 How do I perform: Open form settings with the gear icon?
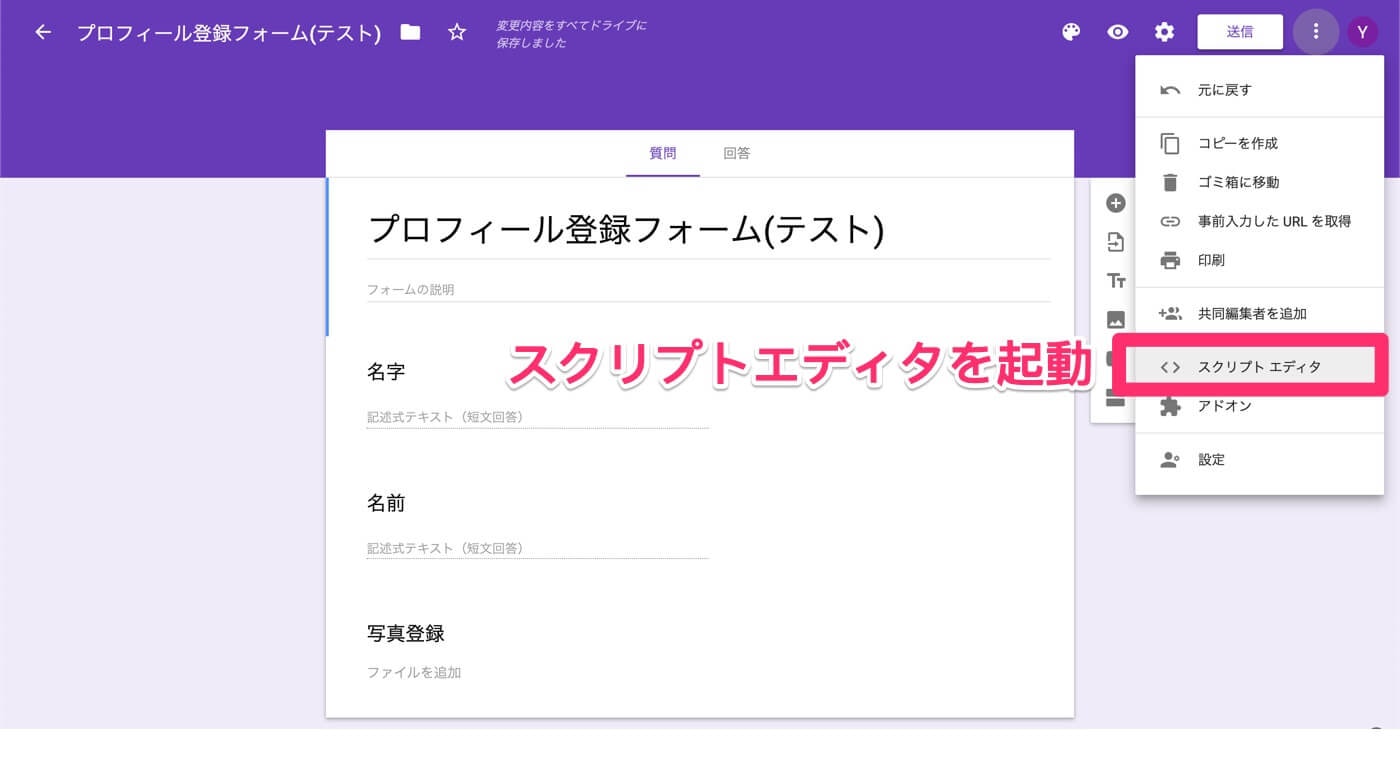point(1164,32)
